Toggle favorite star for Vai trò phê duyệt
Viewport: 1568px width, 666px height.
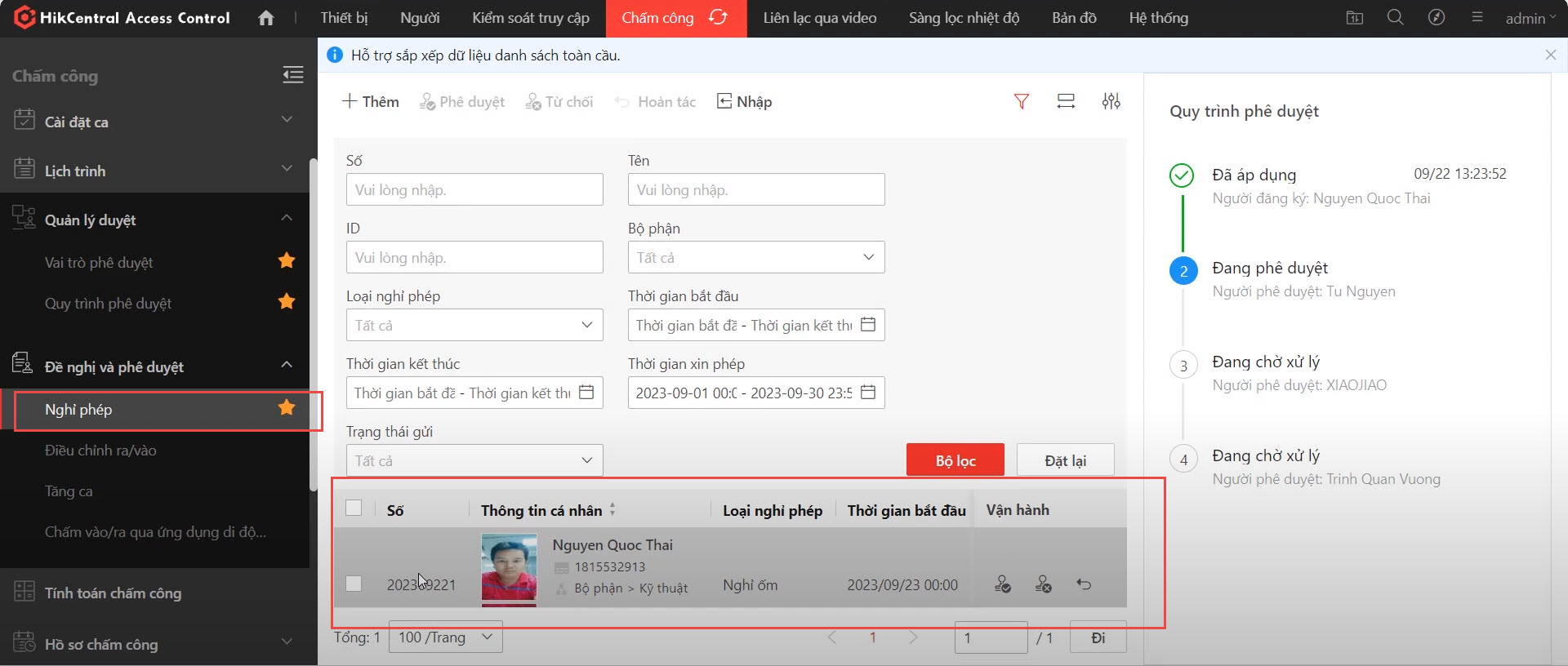[x=287, y=261]
